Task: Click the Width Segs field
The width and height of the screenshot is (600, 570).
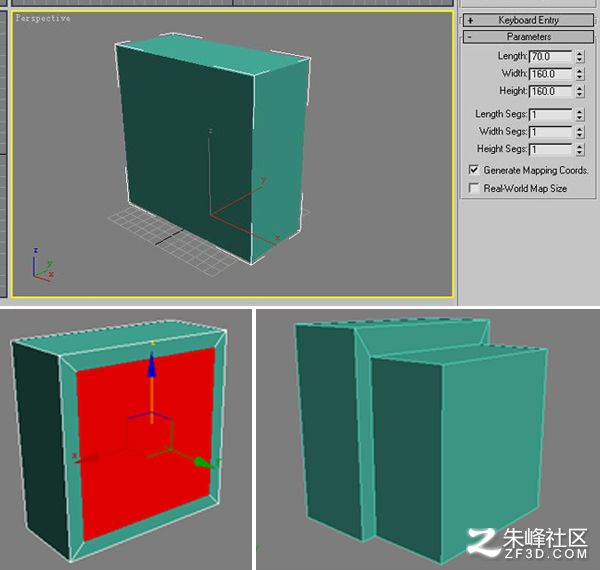Action: pyautogui.click(x=551, y=132)
